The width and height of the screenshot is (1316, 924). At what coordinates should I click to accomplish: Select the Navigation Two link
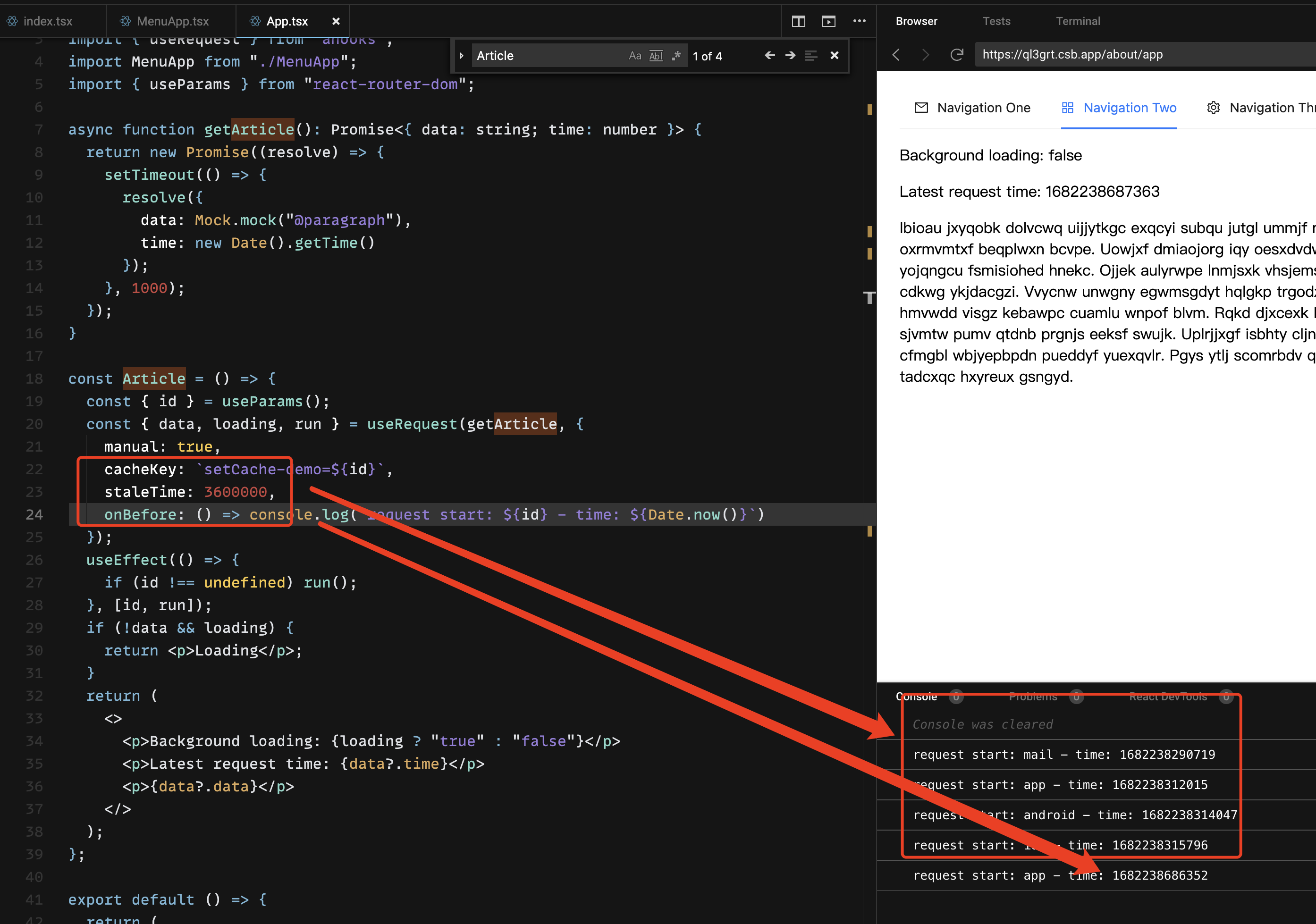tap(1129, 107)
